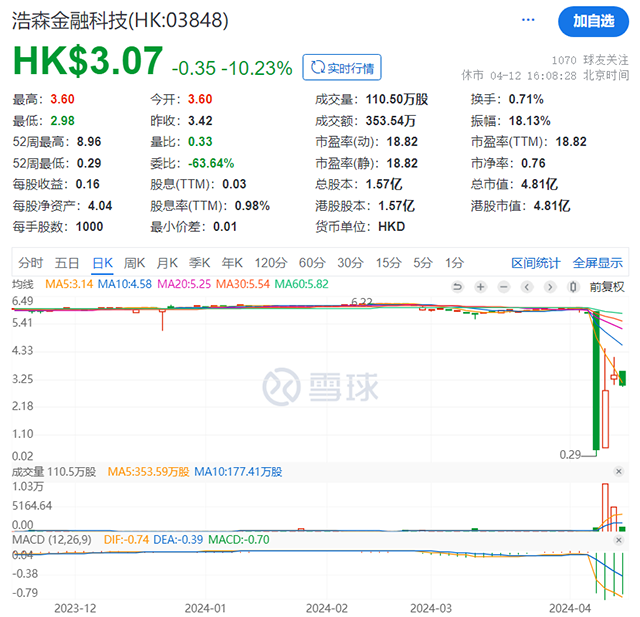Add stock to watchlist with 加自选
Image resolution: width=640 pixels, height=617 pixels.
point(593,21)
